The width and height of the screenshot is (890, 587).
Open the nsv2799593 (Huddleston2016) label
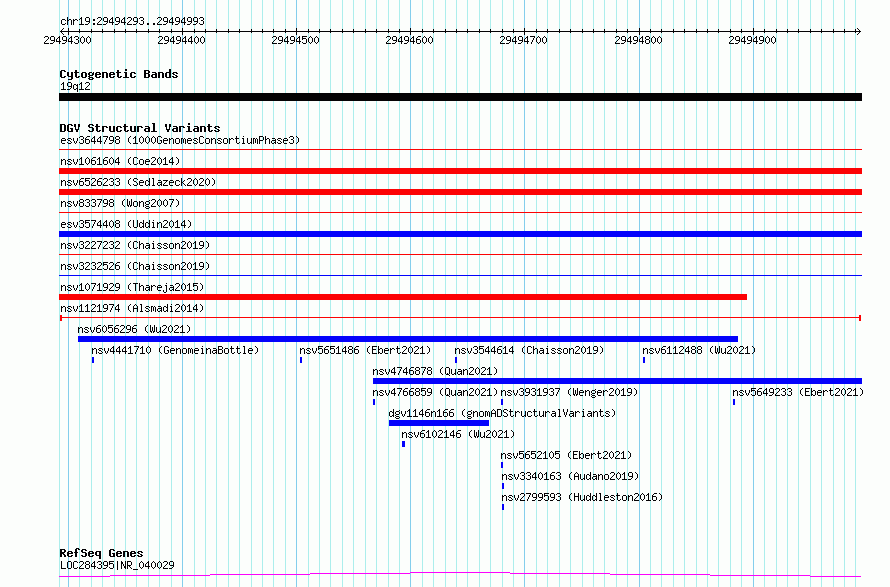[x=582, y=497]
